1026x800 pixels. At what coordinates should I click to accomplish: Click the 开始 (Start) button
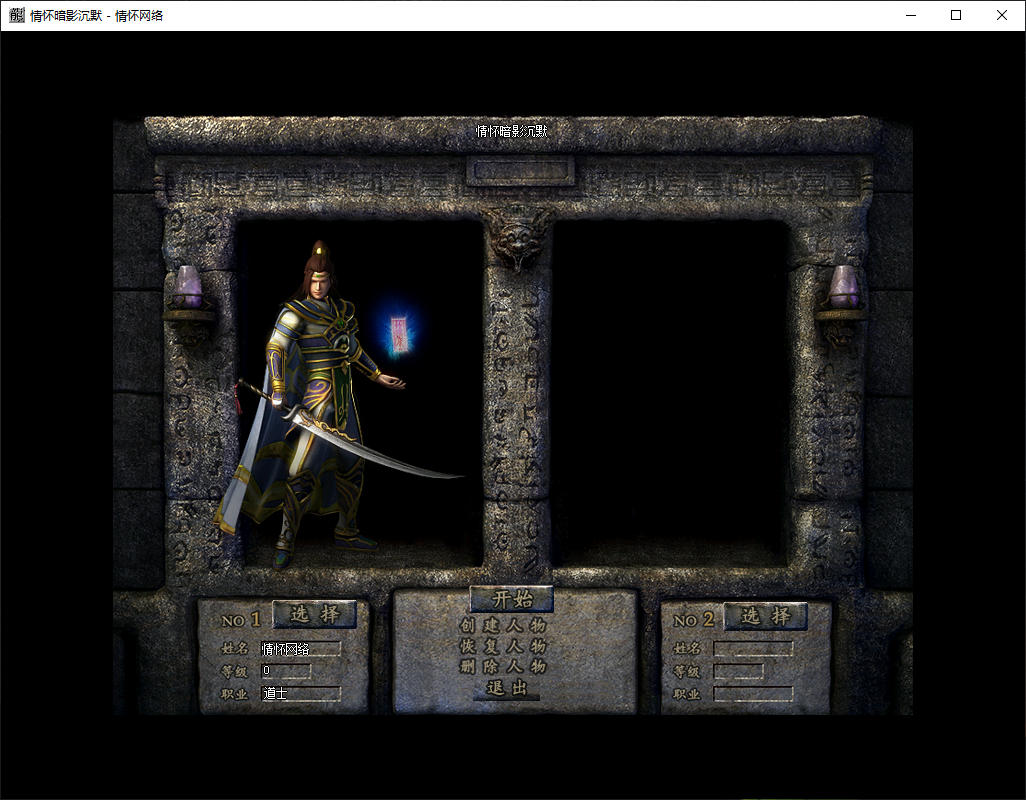512,599
